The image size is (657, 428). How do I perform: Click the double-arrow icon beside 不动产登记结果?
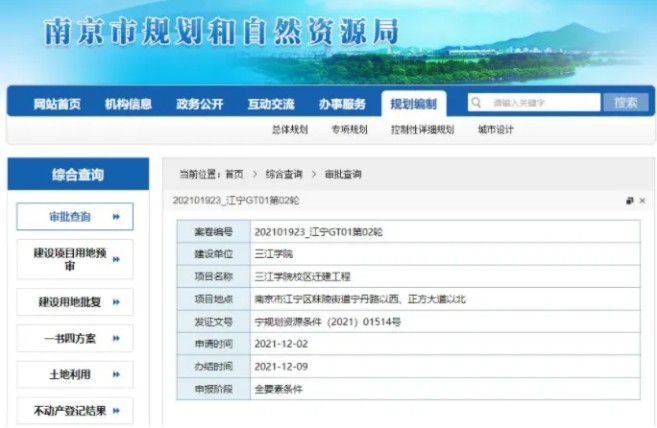[116, 410]
